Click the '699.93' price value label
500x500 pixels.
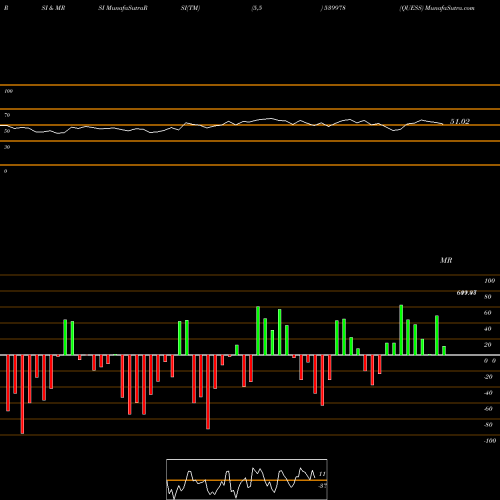466,293
